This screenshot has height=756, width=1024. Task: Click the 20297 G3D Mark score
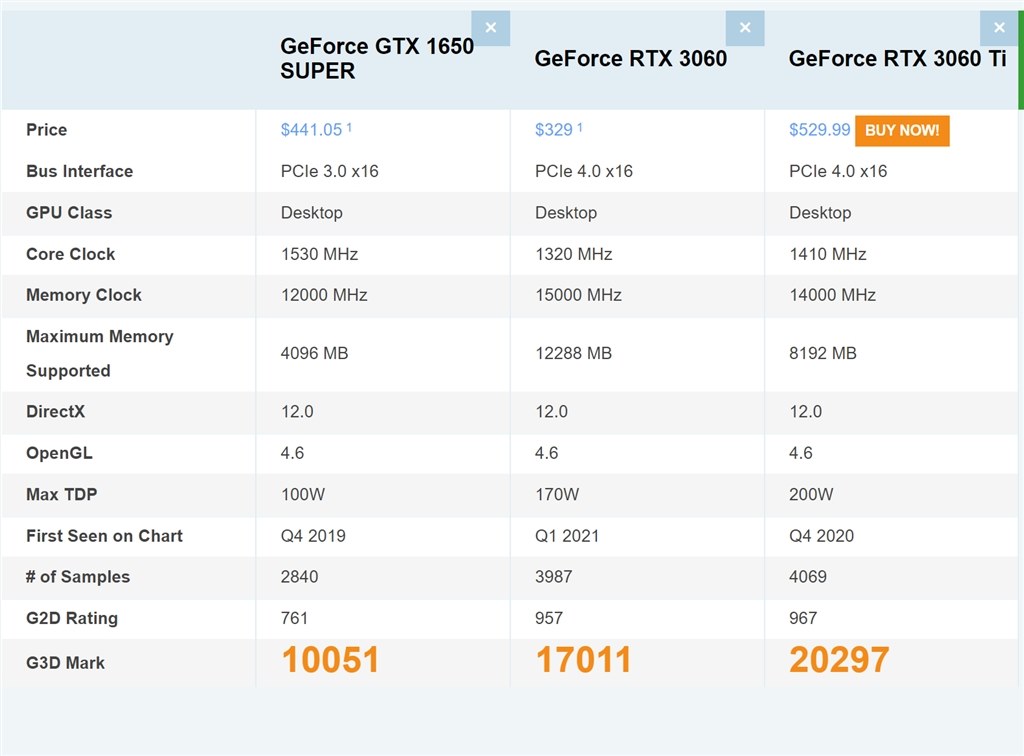point(839,659)
